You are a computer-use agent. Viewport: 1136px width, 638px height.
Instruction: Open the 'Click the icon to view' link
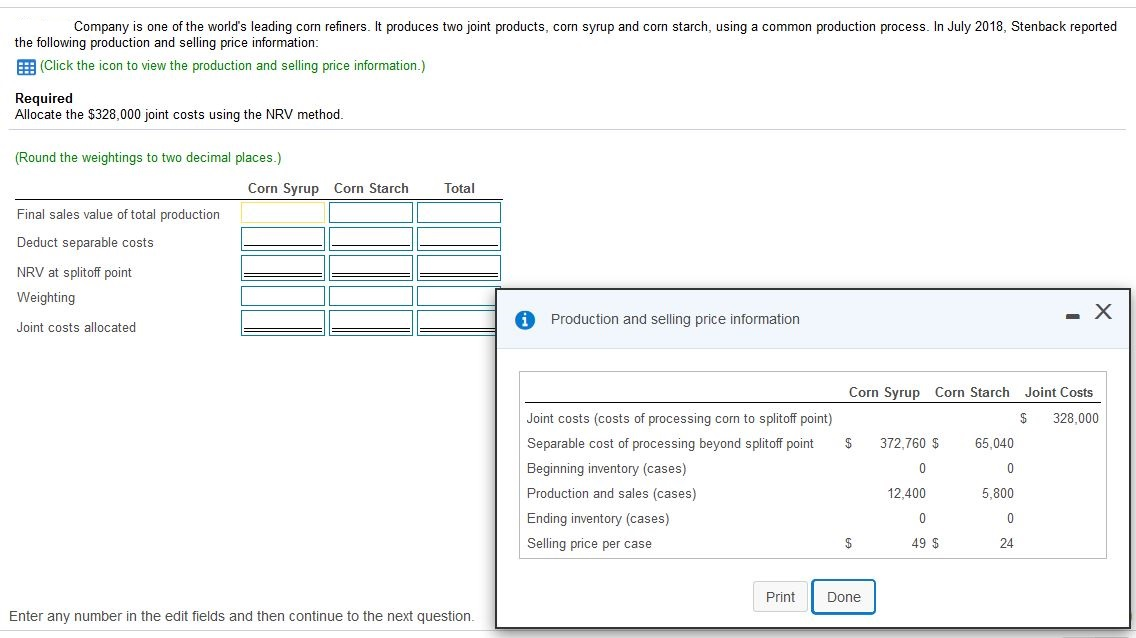click(233, 66)
